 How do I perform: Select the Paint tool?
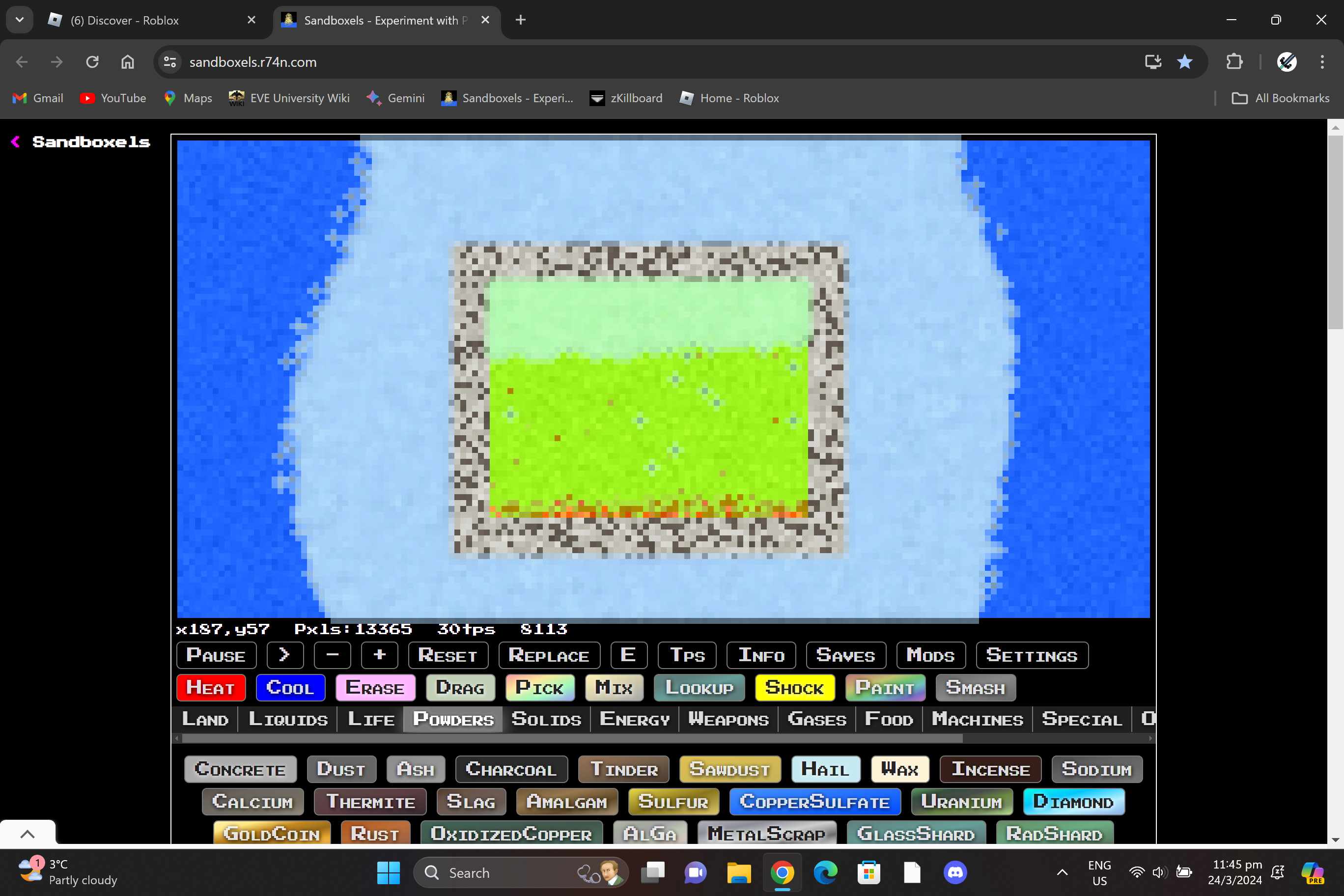point(885,687)
